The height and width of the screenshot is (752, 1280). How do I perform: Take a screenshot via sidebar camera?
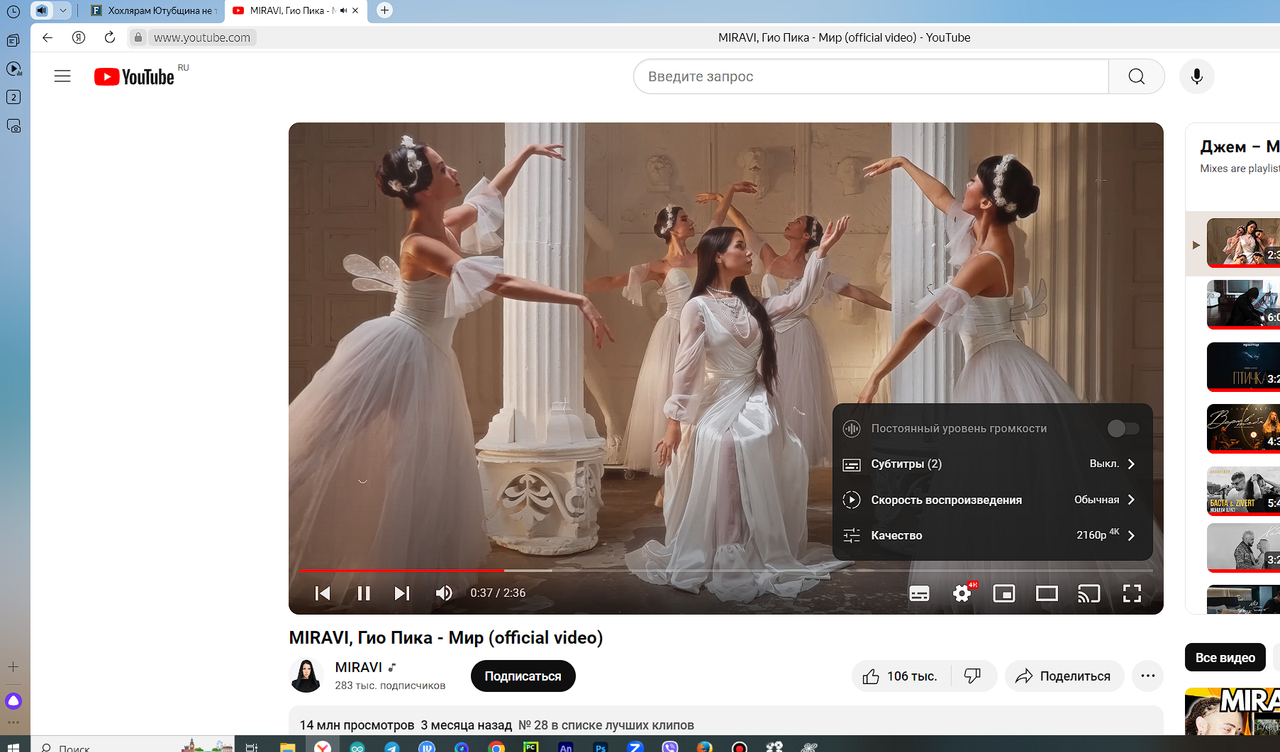coord(13,126)
